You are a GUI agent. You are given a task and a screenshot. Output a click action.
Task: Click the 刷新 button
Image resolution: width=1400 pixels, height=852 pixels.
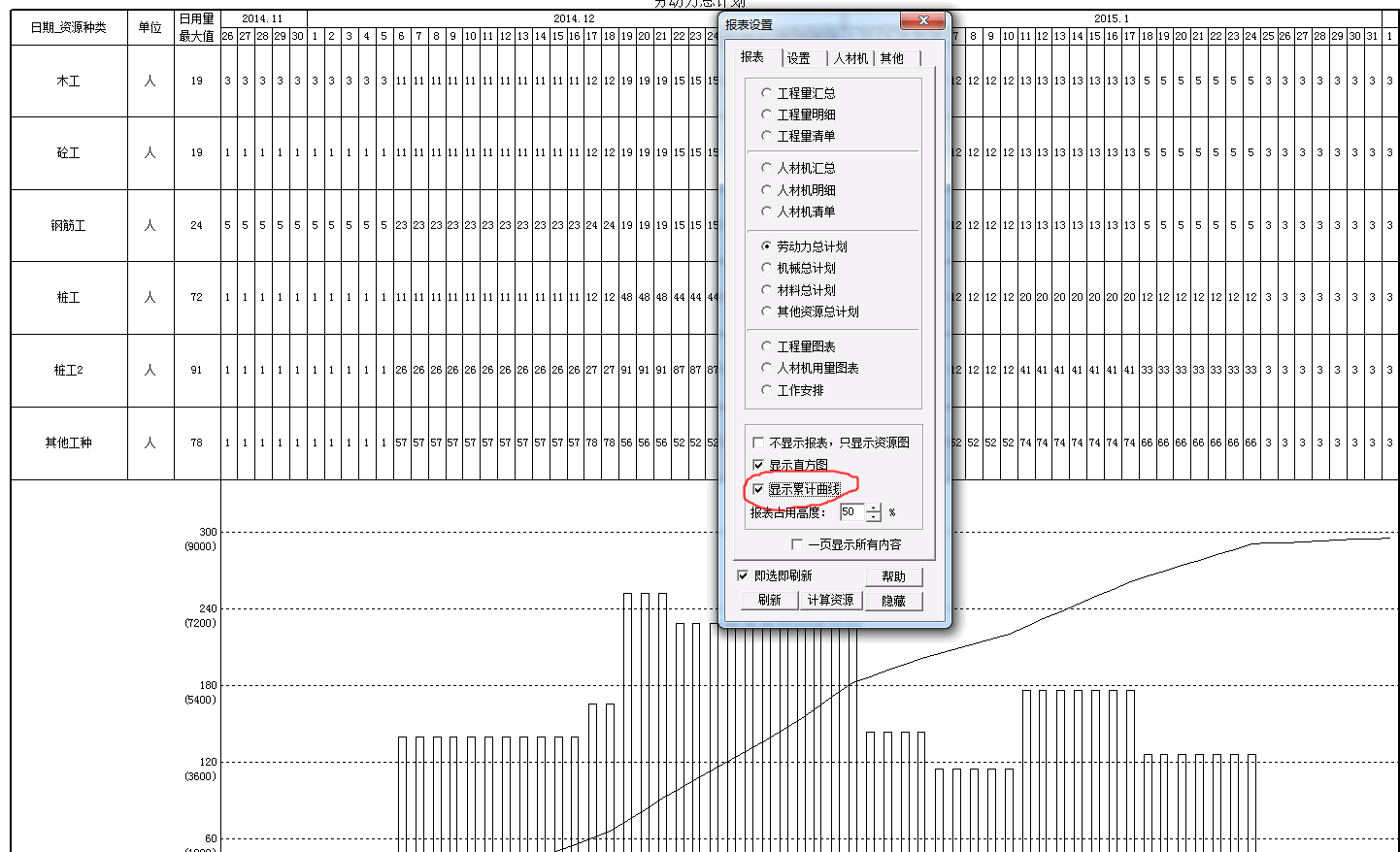770,600
